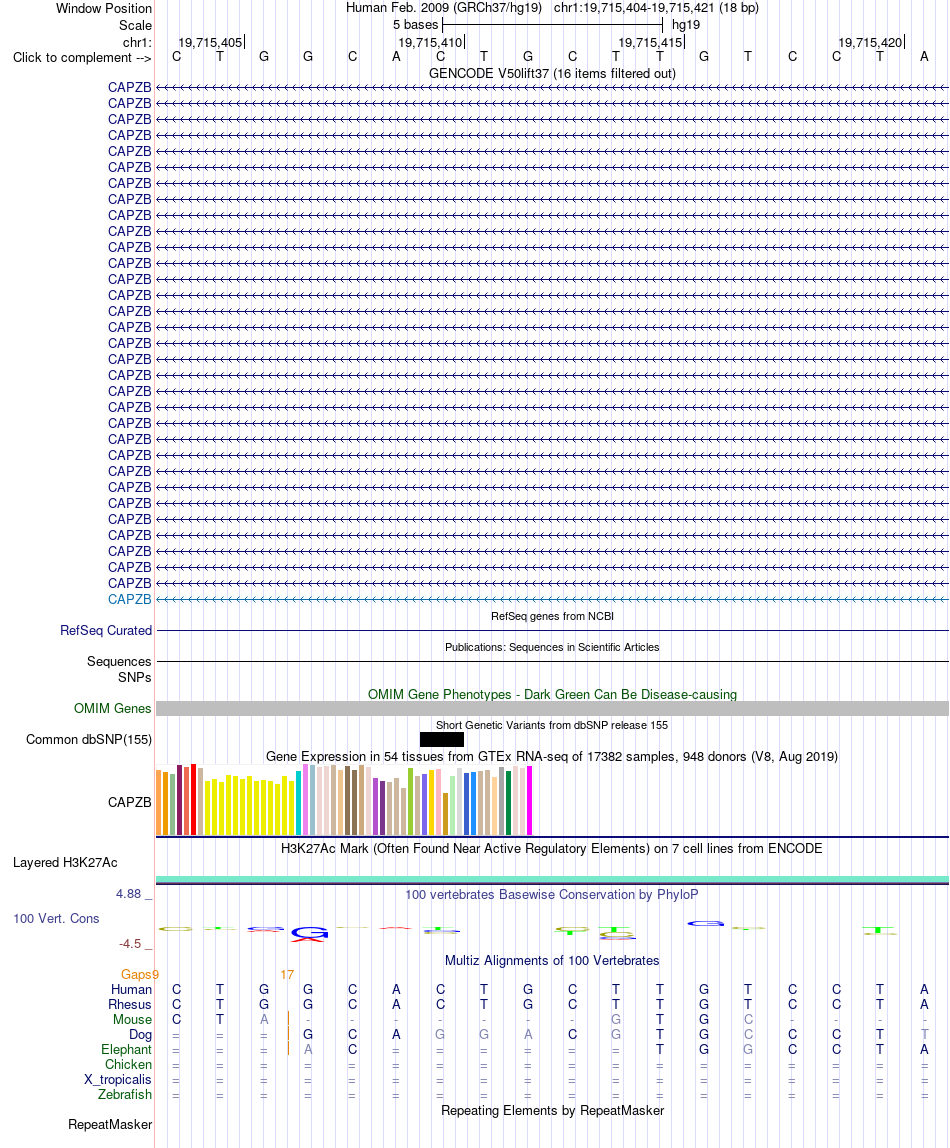Select the Rhesus alignment row label

click(x=130, y=1004)
